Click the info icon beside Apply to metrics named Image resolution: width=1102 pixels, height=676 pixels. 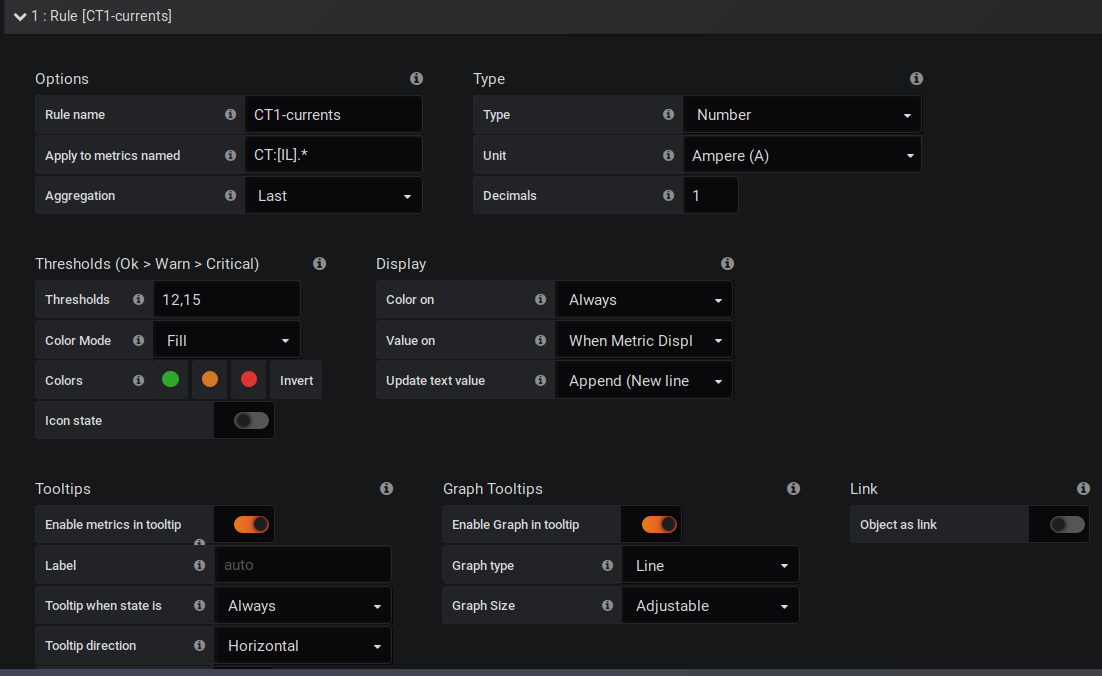coord(230,155)
